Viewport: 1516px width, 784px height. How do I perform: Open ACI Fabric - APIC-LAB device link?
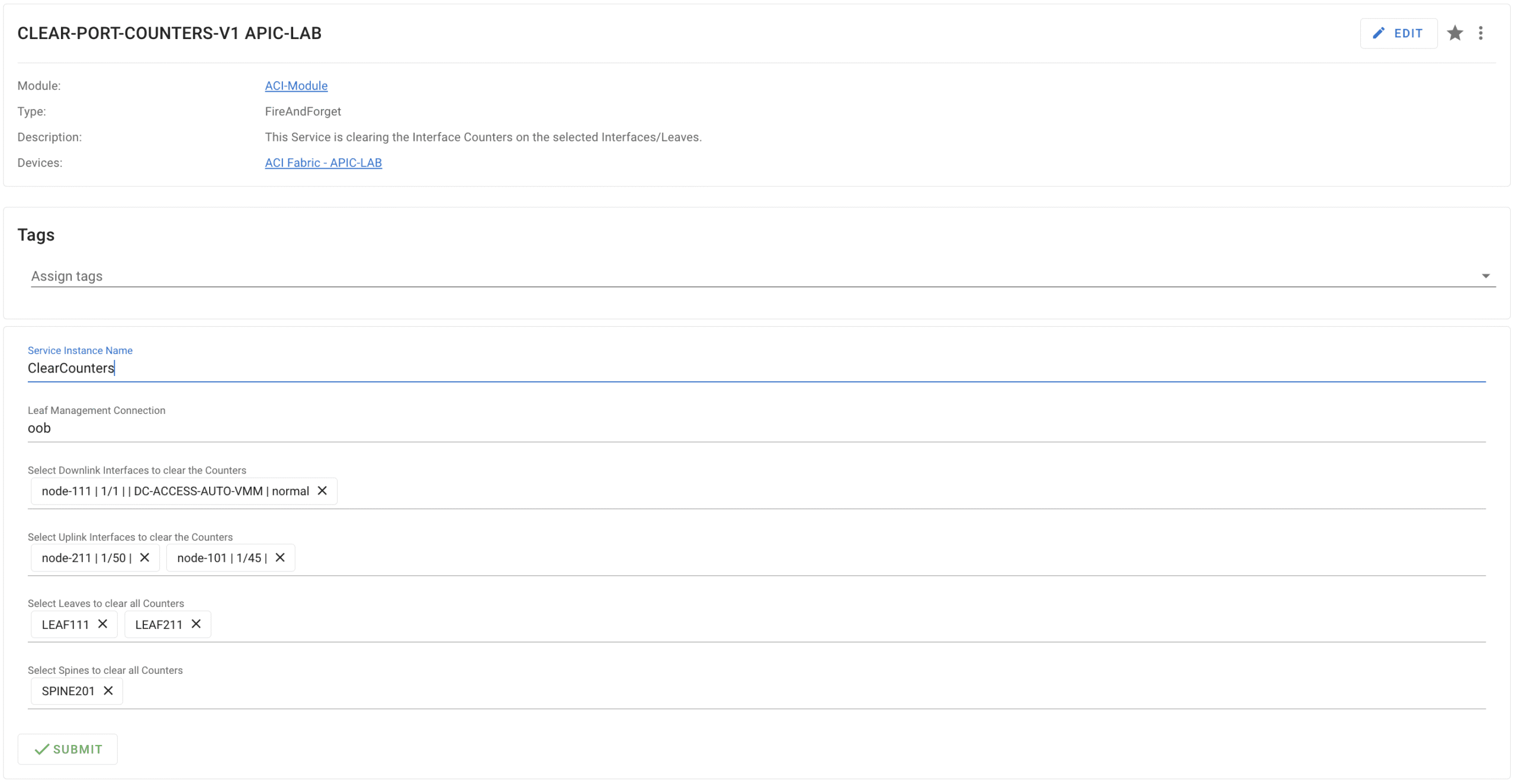pyautogui.click(x=323, y=163)
